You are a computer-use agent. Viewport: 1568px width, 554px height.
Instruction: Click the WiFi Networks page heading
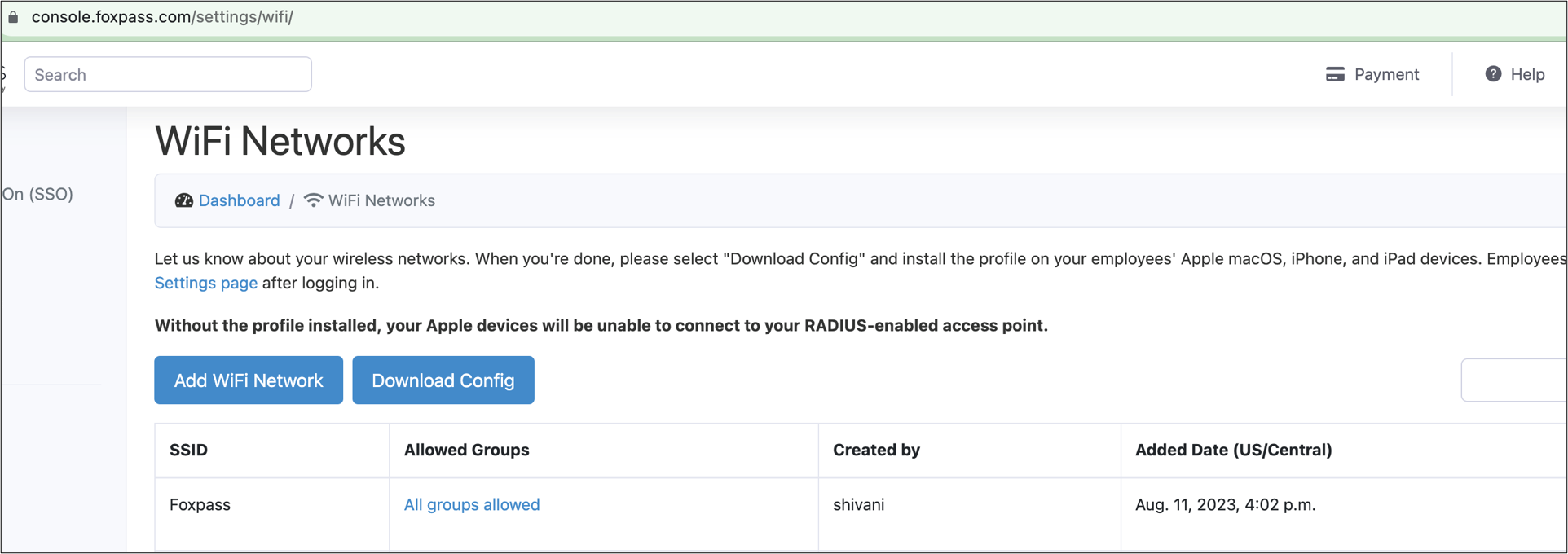[280, 141]
